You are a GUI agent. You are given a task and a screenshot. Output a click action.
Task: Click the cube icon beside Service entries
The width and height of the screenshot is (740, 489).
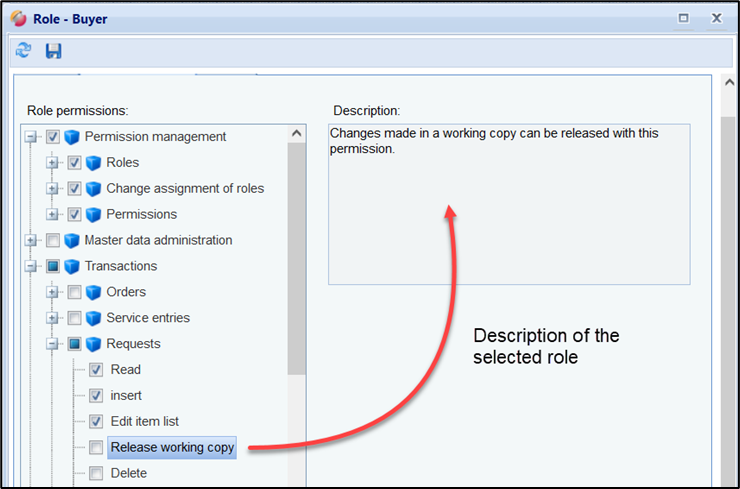pyautogui.click(x=94, y=318)
